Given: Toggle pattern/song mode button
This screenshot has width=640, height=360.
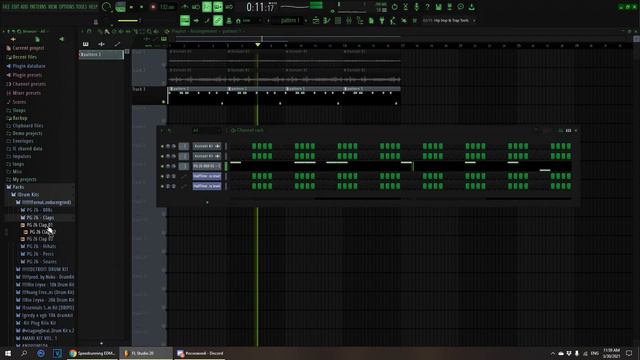Looking at the screenshot, I should 120,7.
